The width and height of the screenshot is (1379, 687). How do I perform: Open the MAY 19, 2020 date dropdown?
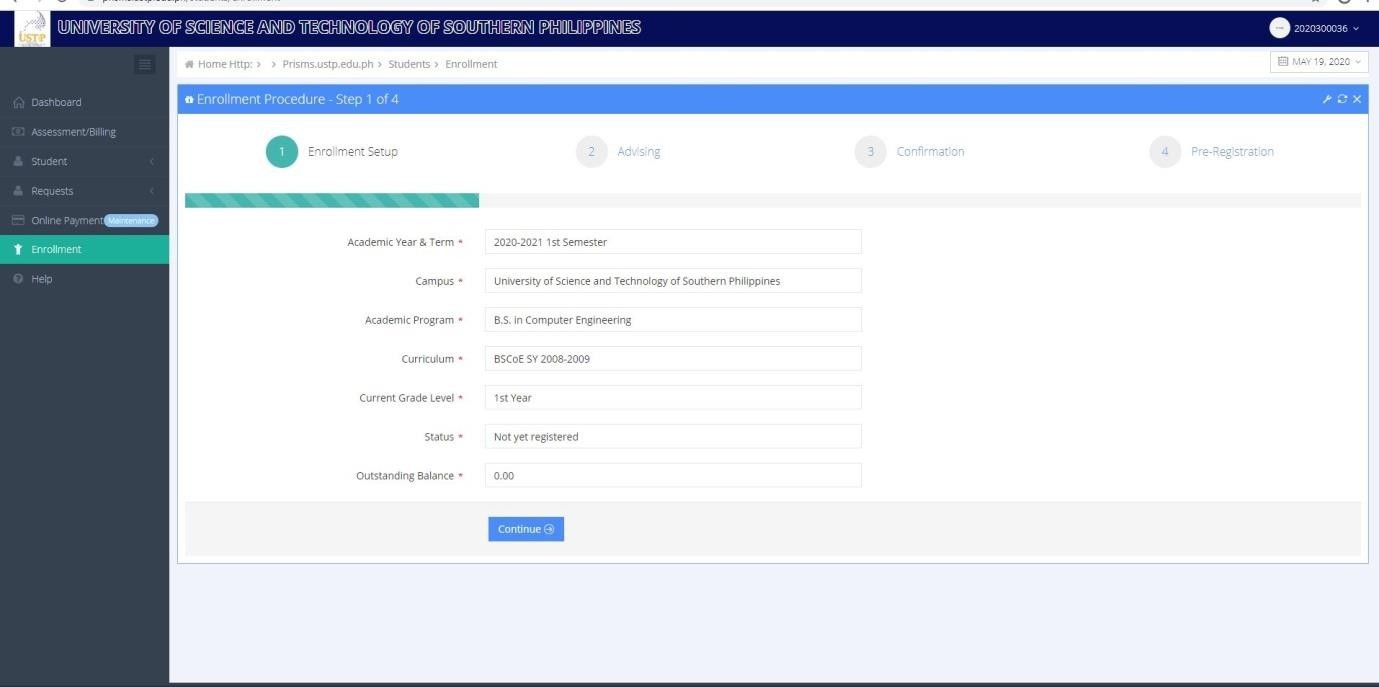pyautogui.click(x=1319, y=62)
